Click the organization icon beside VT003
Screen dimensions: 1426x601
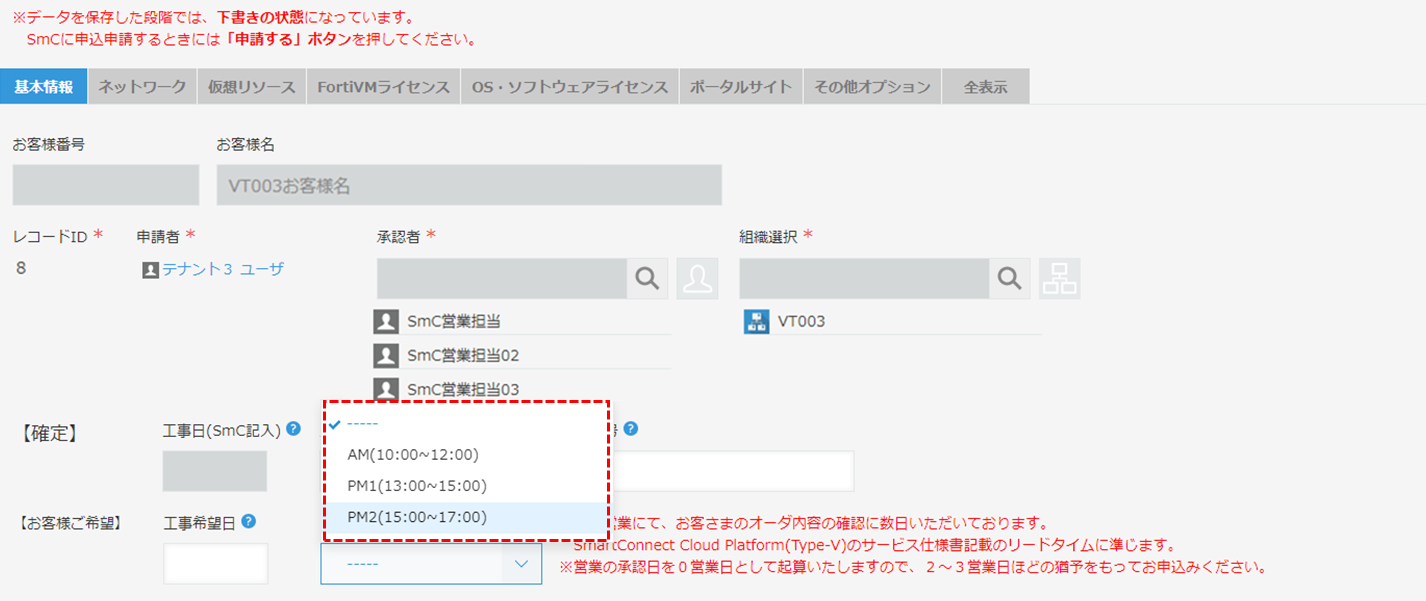[x=756, y=321]
